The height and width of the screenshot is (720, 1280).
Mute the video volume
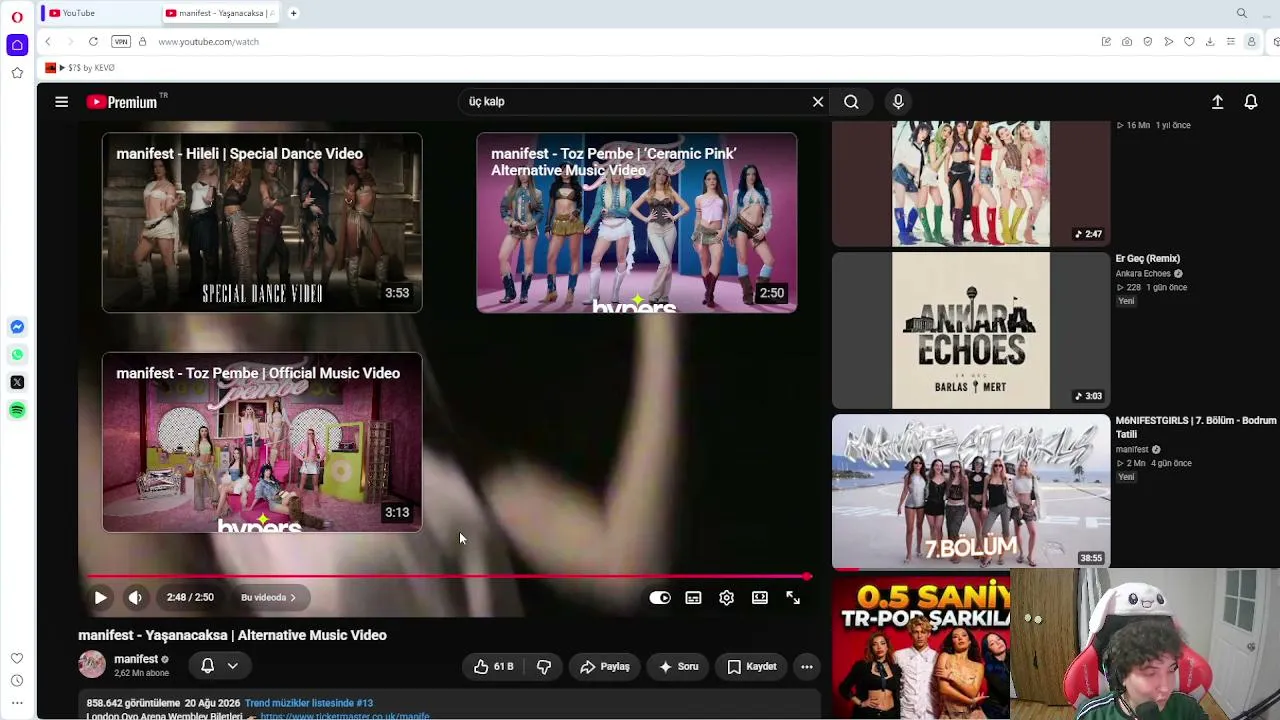click(x=135, y=598)
